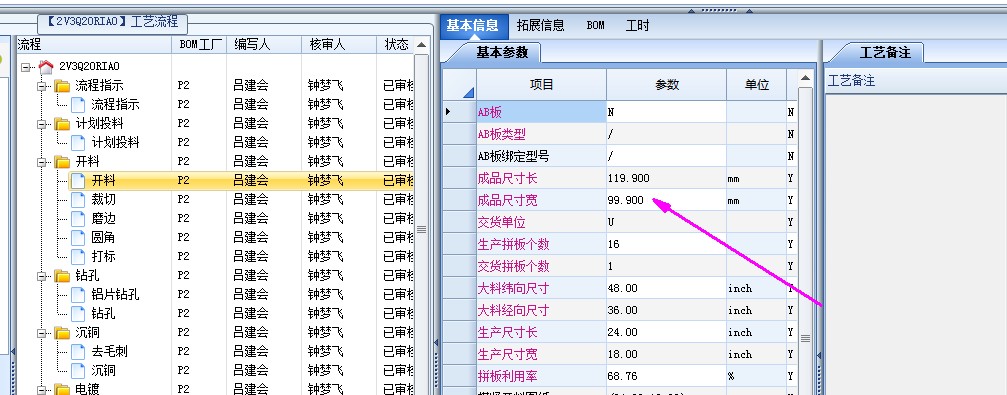This screenshot has width=1007, height=395.
Task: Click the home icon beside 2V3Q20RIA0 root node
Action: pos(46,66)
